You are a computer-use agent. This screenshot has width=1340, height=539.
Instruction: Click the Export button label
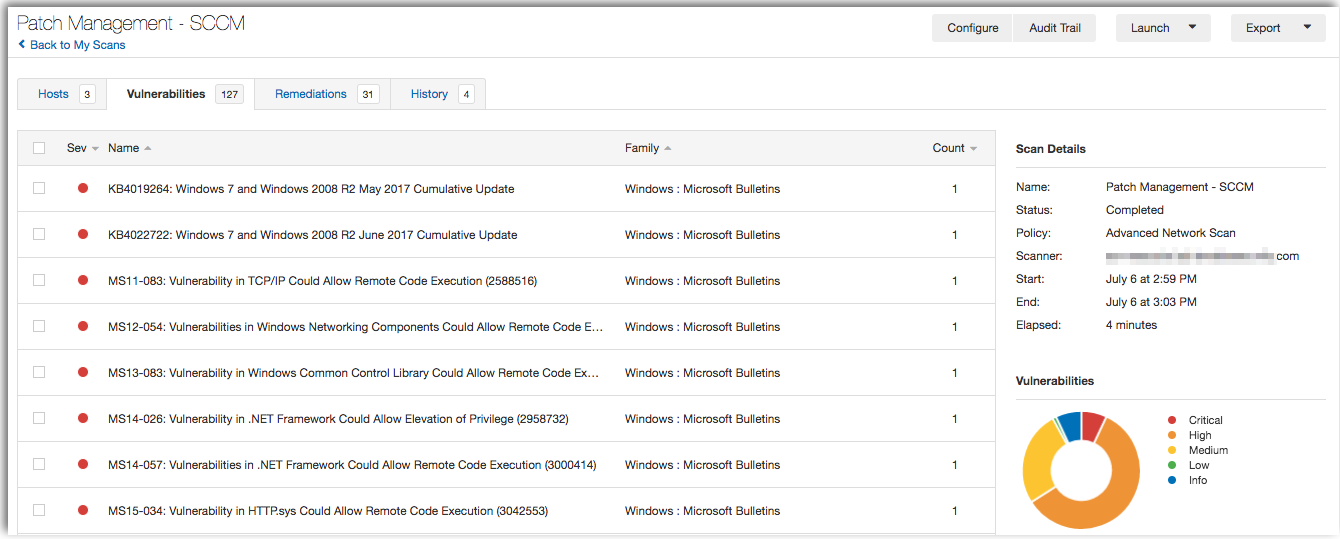pos(1263,28)
